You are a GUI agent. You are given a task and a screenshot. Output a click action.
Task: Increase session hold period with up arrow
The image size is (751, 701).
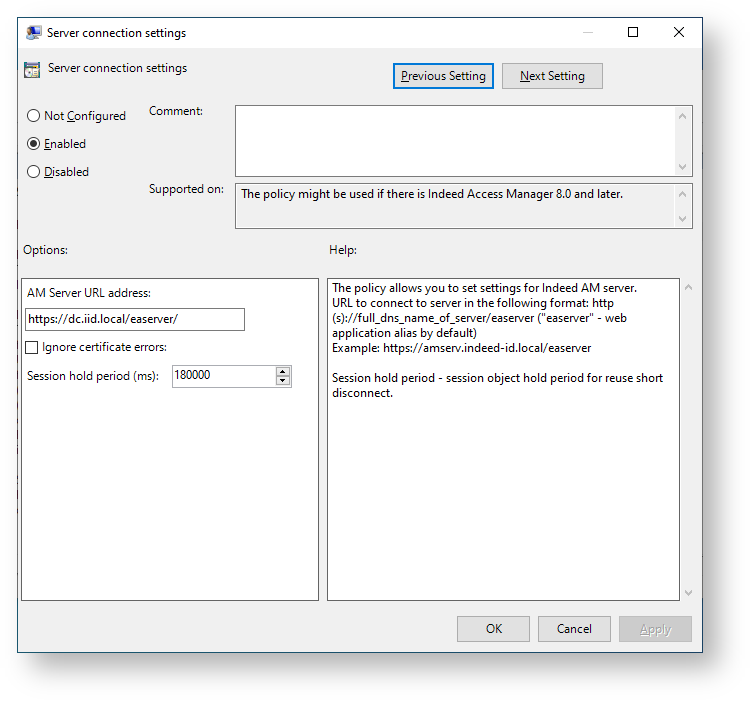click(x=283, y=371)
